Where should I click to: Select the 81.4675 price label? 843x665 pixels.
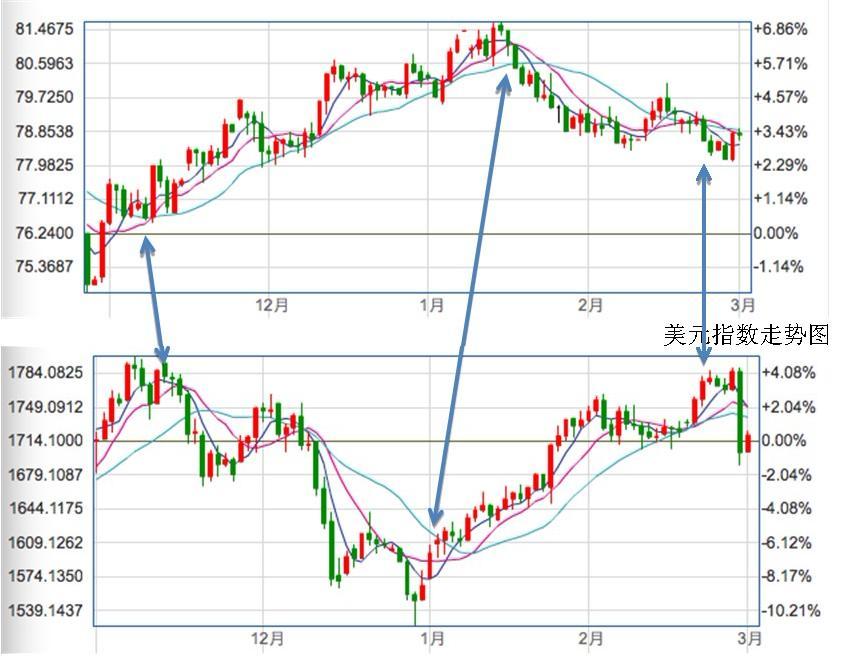[x=45, y=29]
